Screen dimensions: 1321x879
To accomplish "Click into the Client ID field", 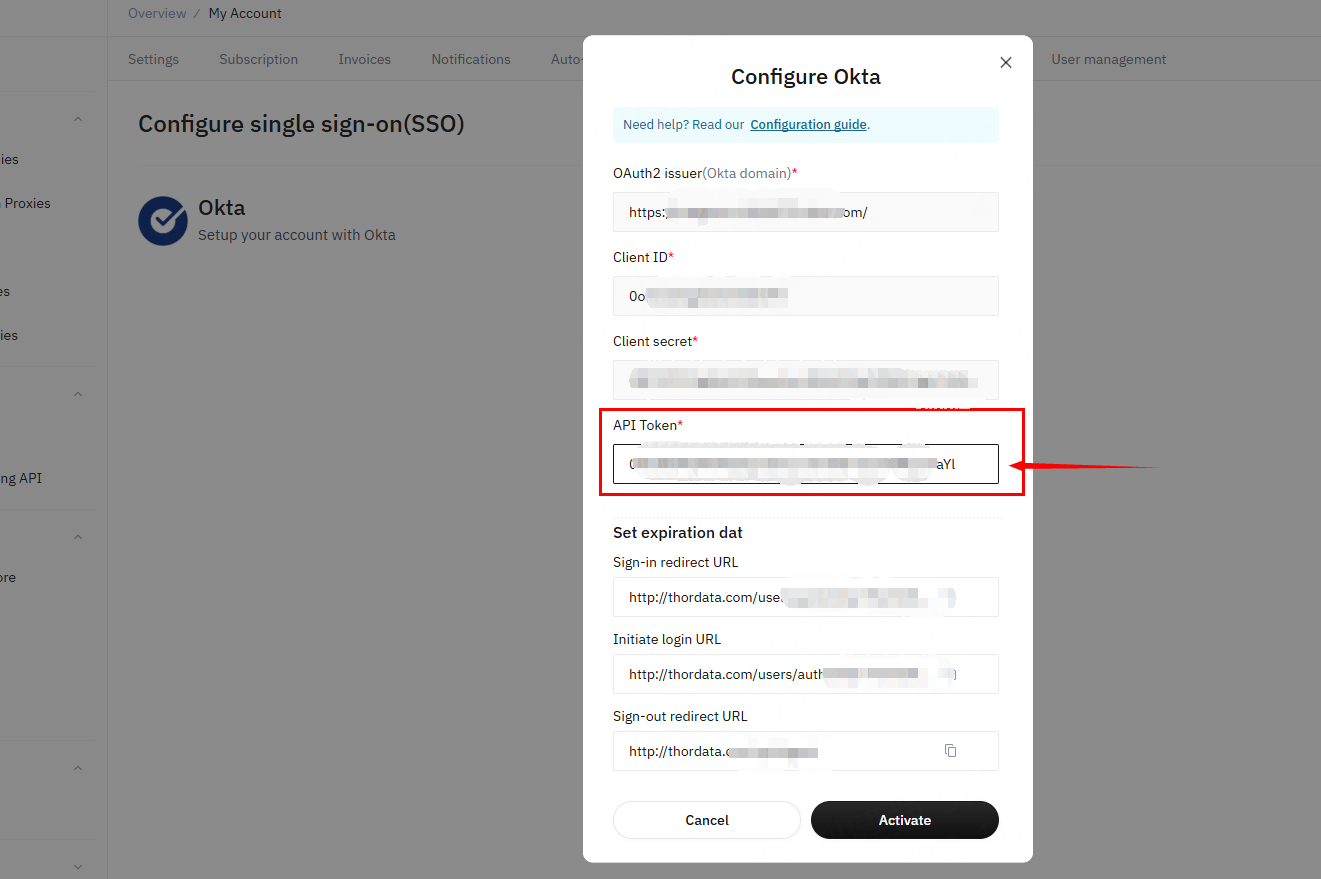I will click(805, 296).
